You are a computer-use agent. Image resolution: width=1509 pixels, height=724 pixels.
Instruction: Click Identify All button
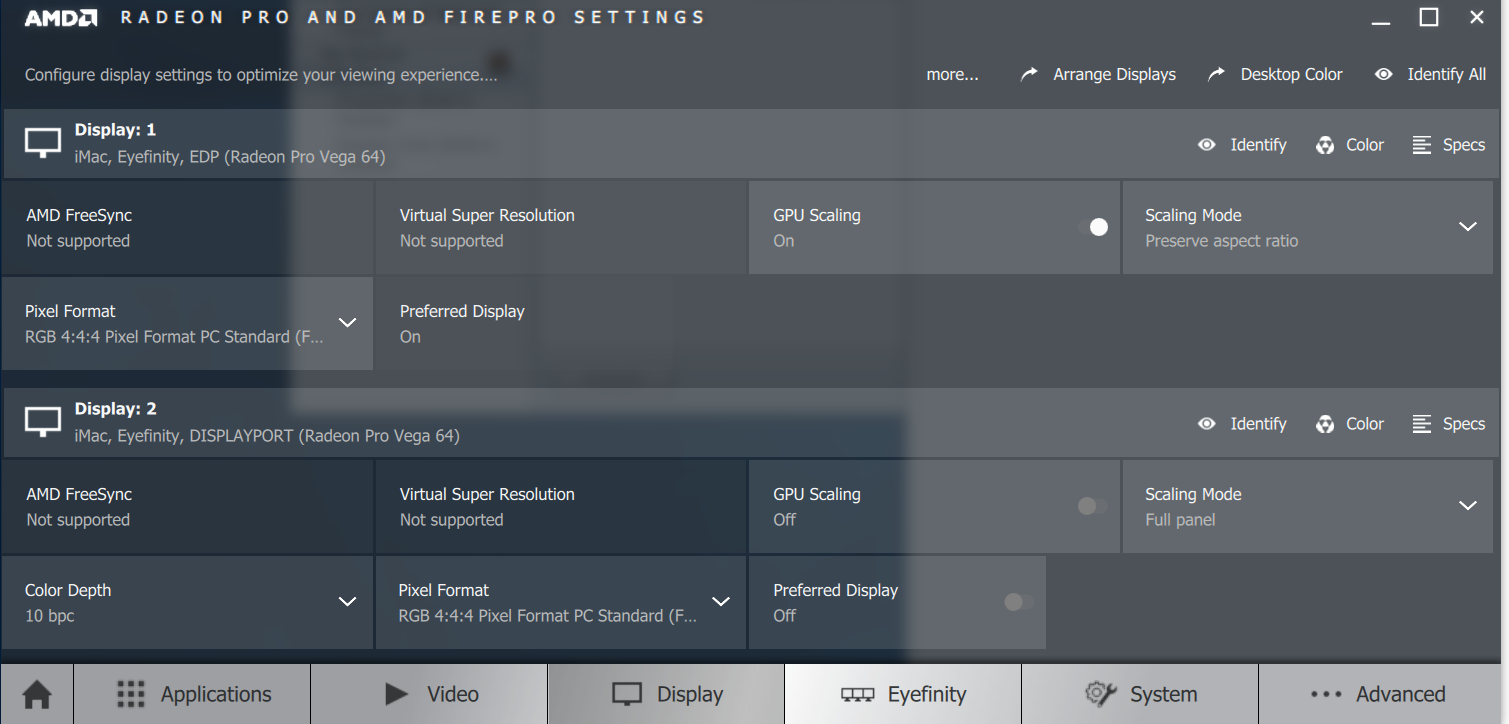click(x=1430, y=75)
